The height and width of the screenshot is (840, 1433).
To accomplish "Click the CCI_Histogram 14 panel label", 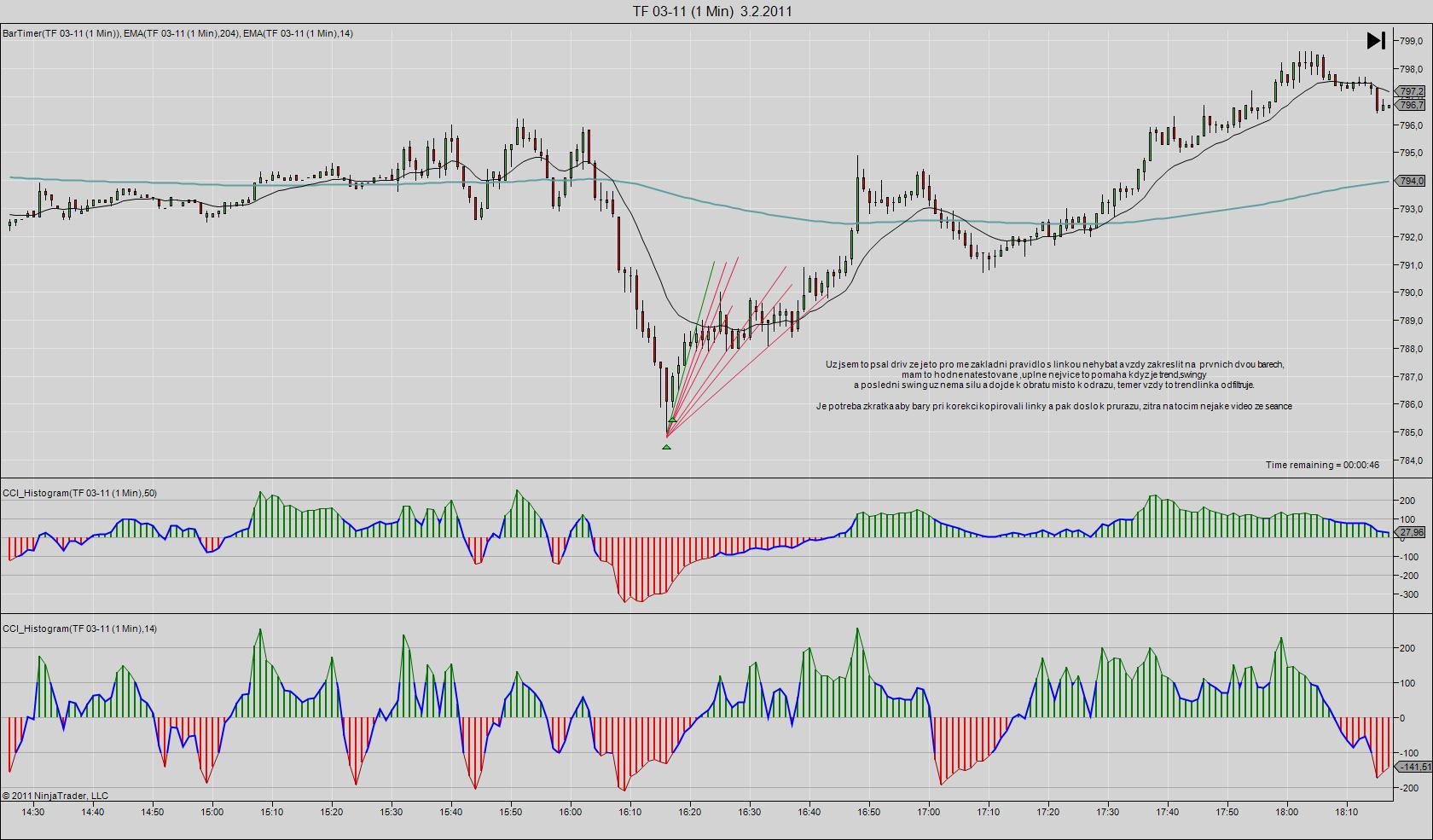I will click(79, 629).
